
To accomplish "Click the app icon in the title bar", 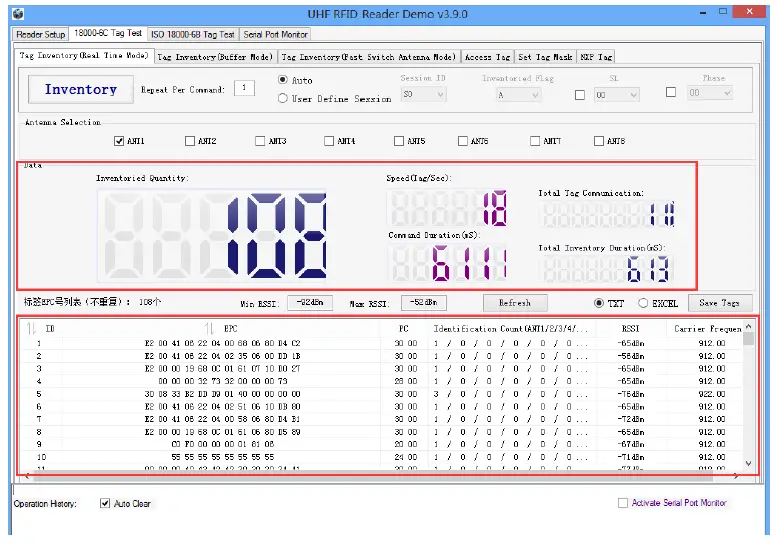I will point(18,14).
